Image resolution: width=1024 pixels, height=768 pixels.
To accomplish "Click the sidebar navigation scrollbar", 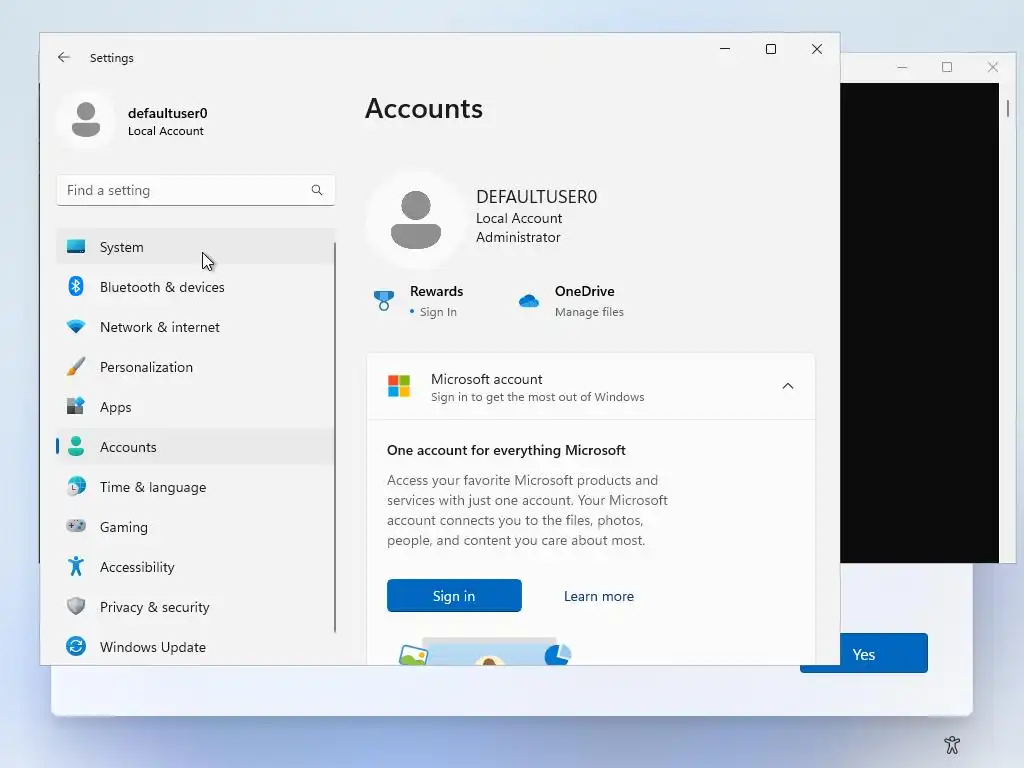I will pos(335,438).
